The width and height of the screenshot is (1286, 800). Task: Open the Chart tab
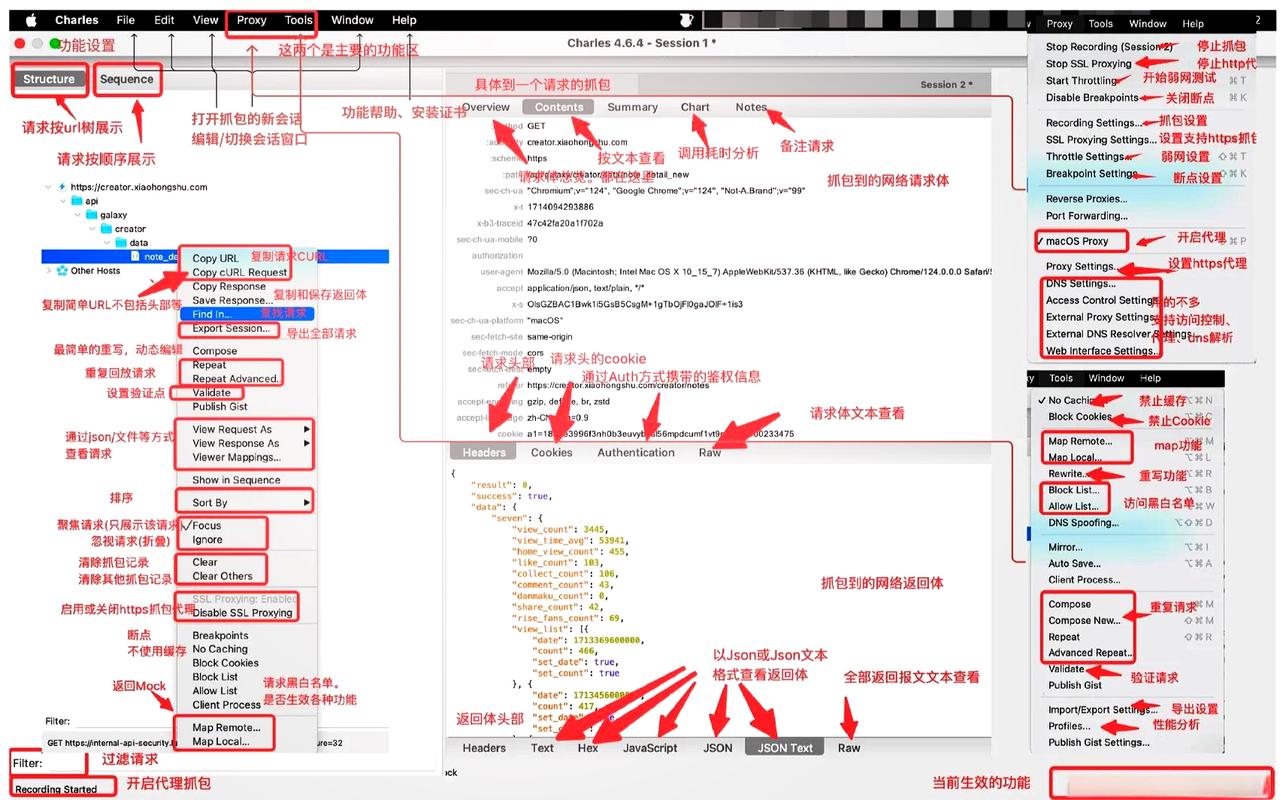tap(695, 107)
